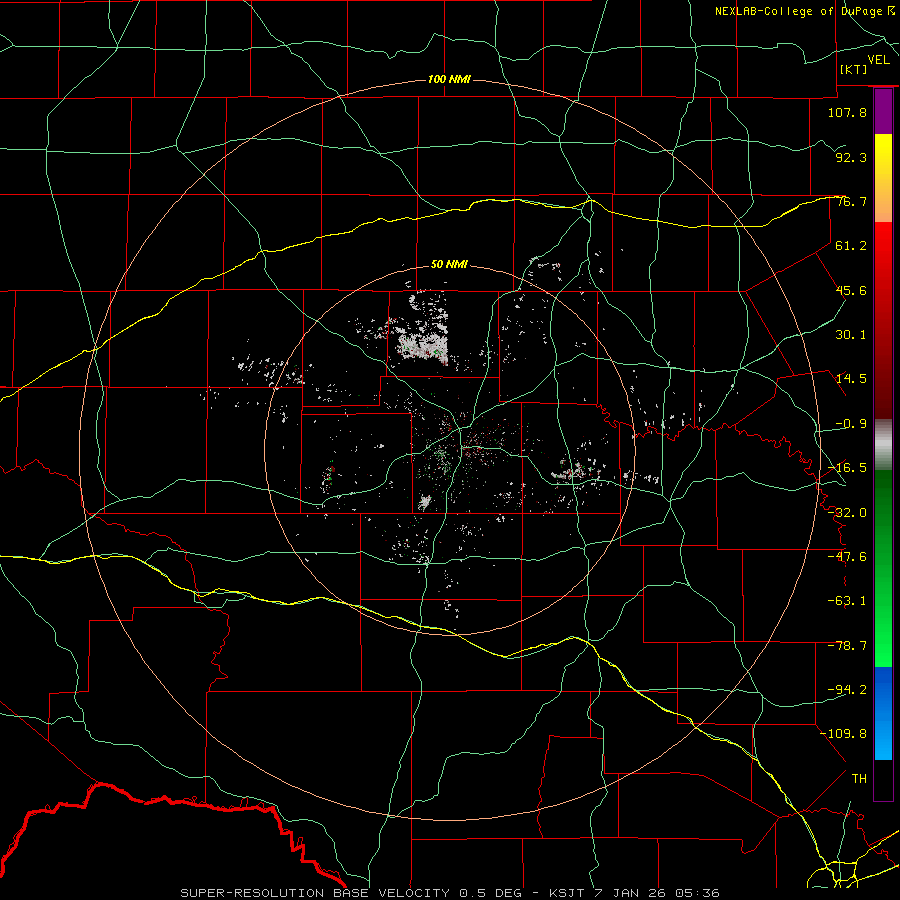Click the -0.9 velocity scale value
This screenshot has height=900, width=900.
click(x=851, y=424)
